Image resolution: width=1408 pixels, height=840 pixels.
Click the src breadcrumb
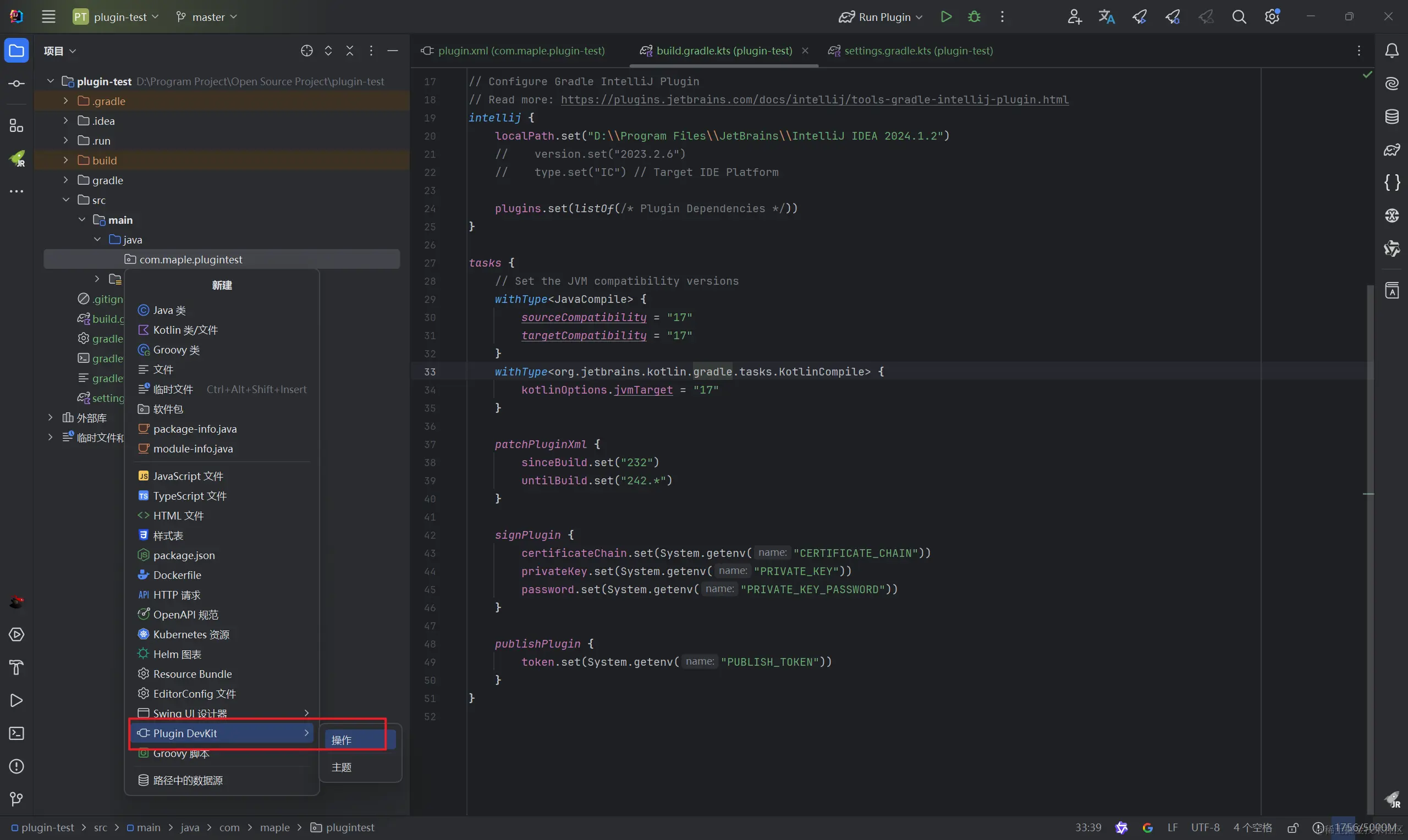click(x=100, y=828)
